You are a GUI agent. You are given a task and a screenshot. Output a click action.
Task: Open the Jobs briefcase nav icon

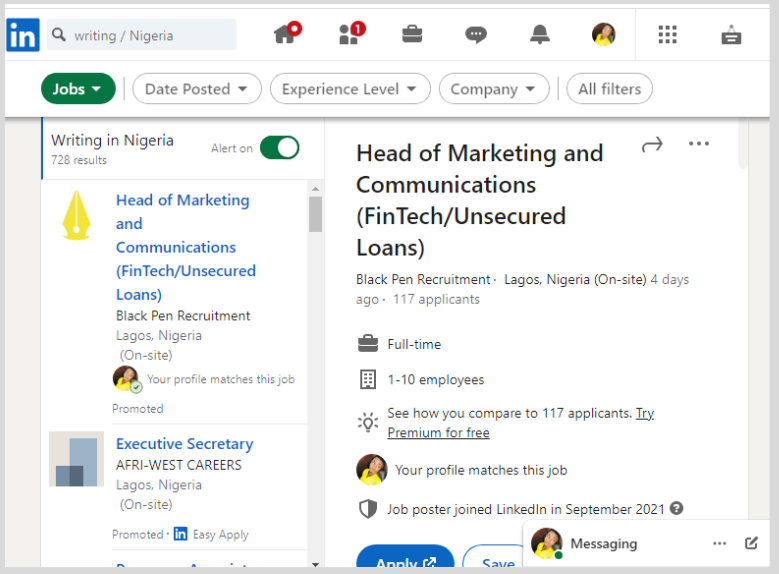[x=412, y=34]
